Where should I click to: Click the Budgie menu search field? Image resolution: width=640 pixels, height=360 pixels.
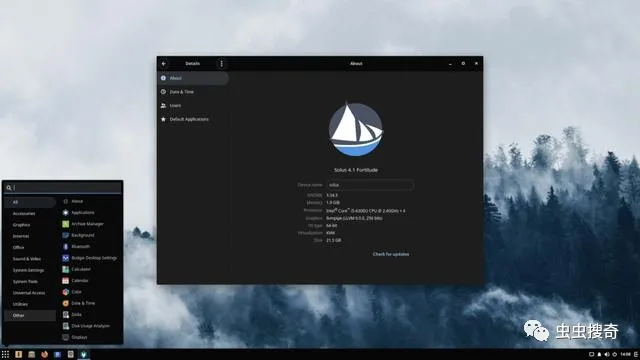[62, 188]
